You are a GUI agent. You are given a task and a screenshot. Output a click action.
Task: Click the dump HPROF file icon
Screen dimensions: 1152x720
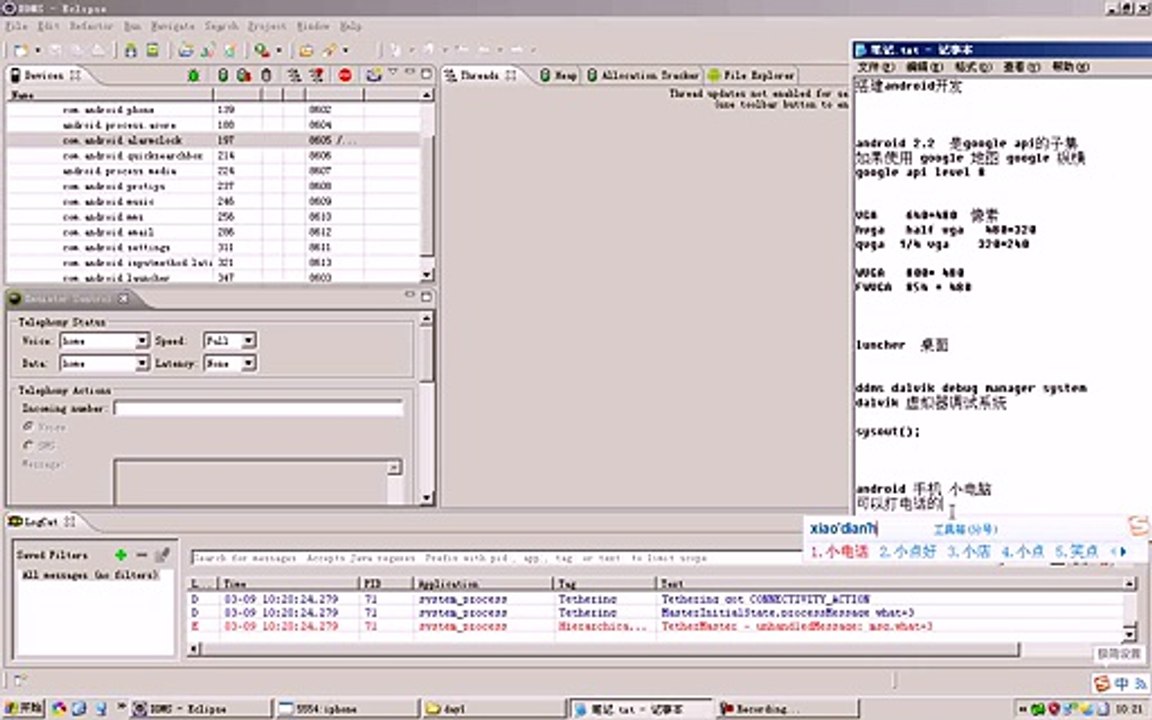(244, 75)
